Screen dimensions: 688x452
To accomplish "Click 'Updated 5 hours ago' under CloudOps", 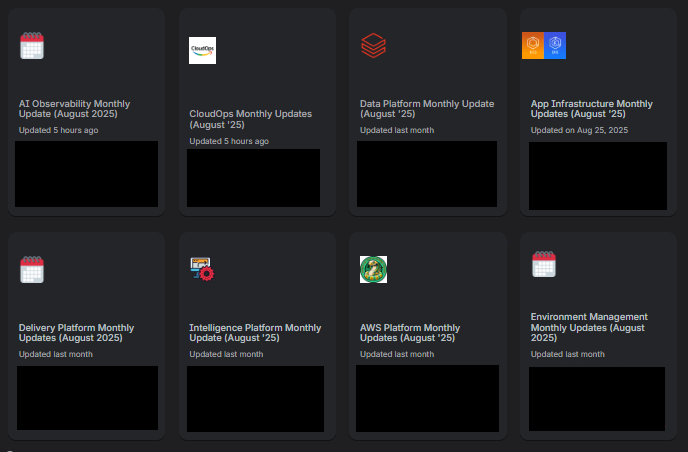I will [x=229, y=141].
